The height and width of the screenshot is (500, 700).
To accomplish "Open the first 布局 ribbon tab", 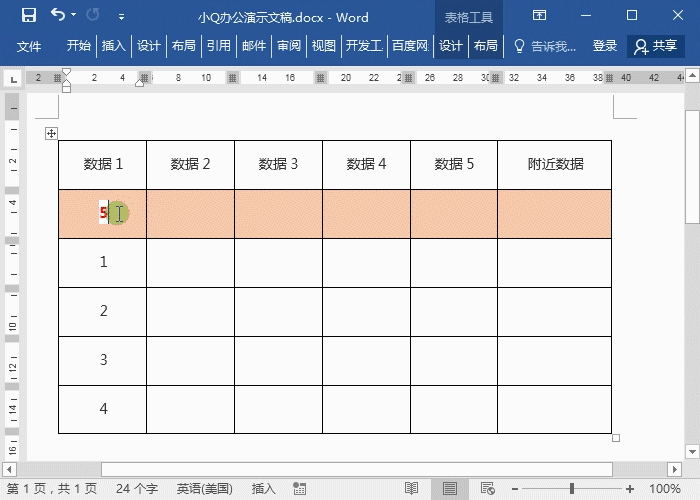I will (x=183, y=46).
